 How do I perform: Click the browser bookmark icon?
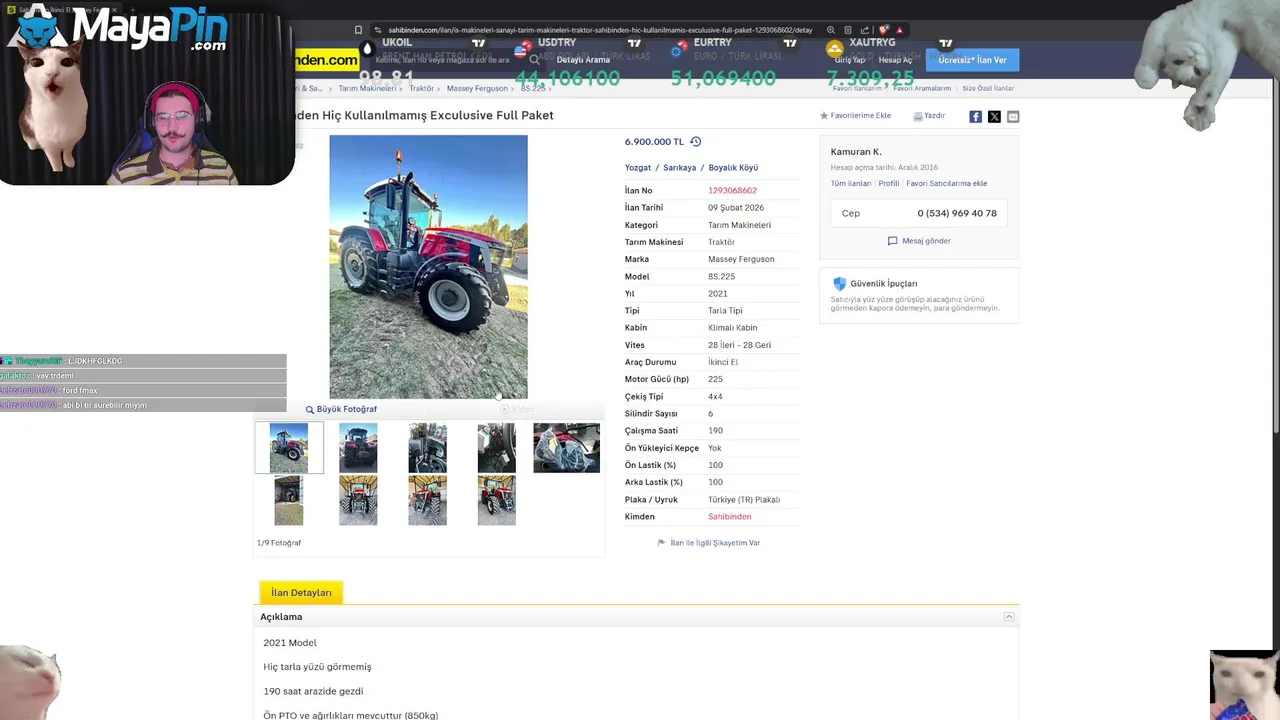(x=358, y=30)
